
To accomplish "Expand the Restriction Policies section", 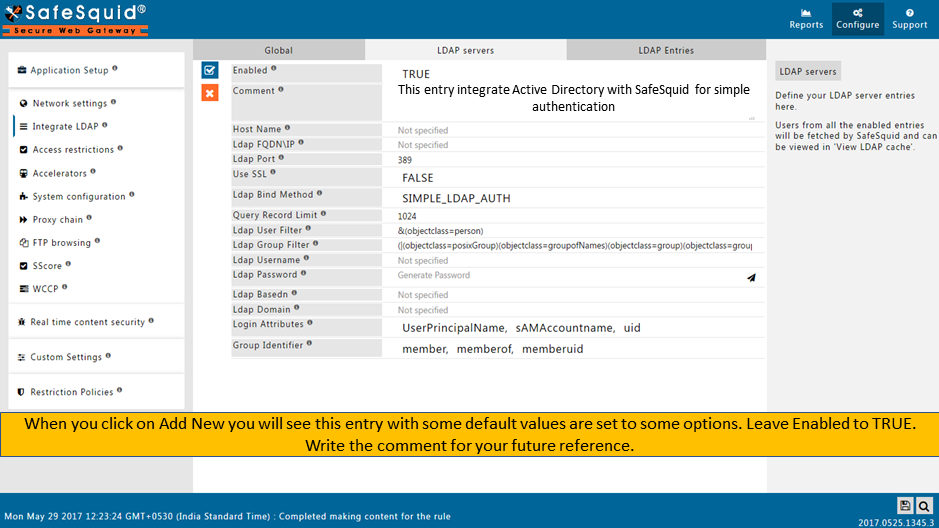I will click(x=72, y=392).
